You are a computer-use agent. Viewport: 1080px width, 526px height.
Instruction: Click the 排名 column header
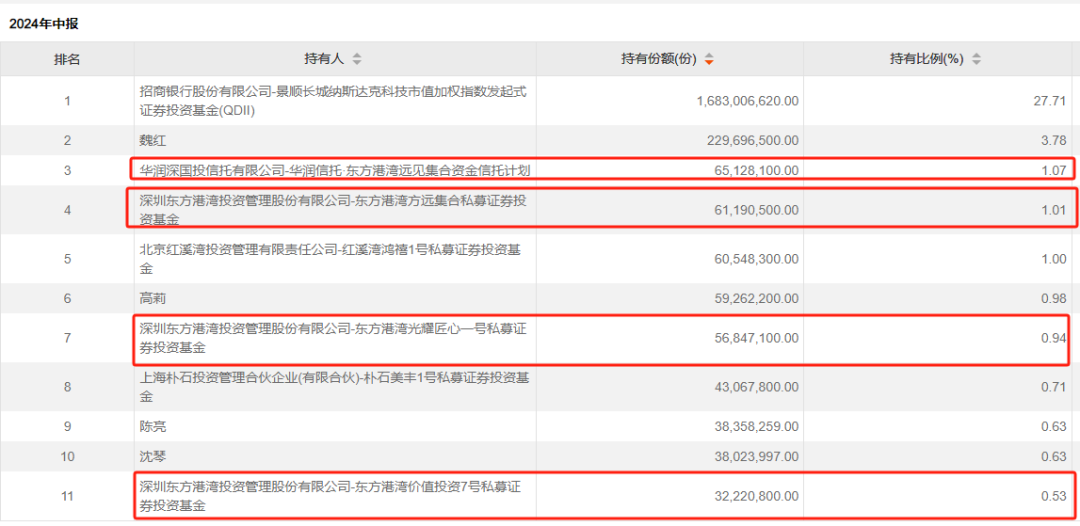68,60
